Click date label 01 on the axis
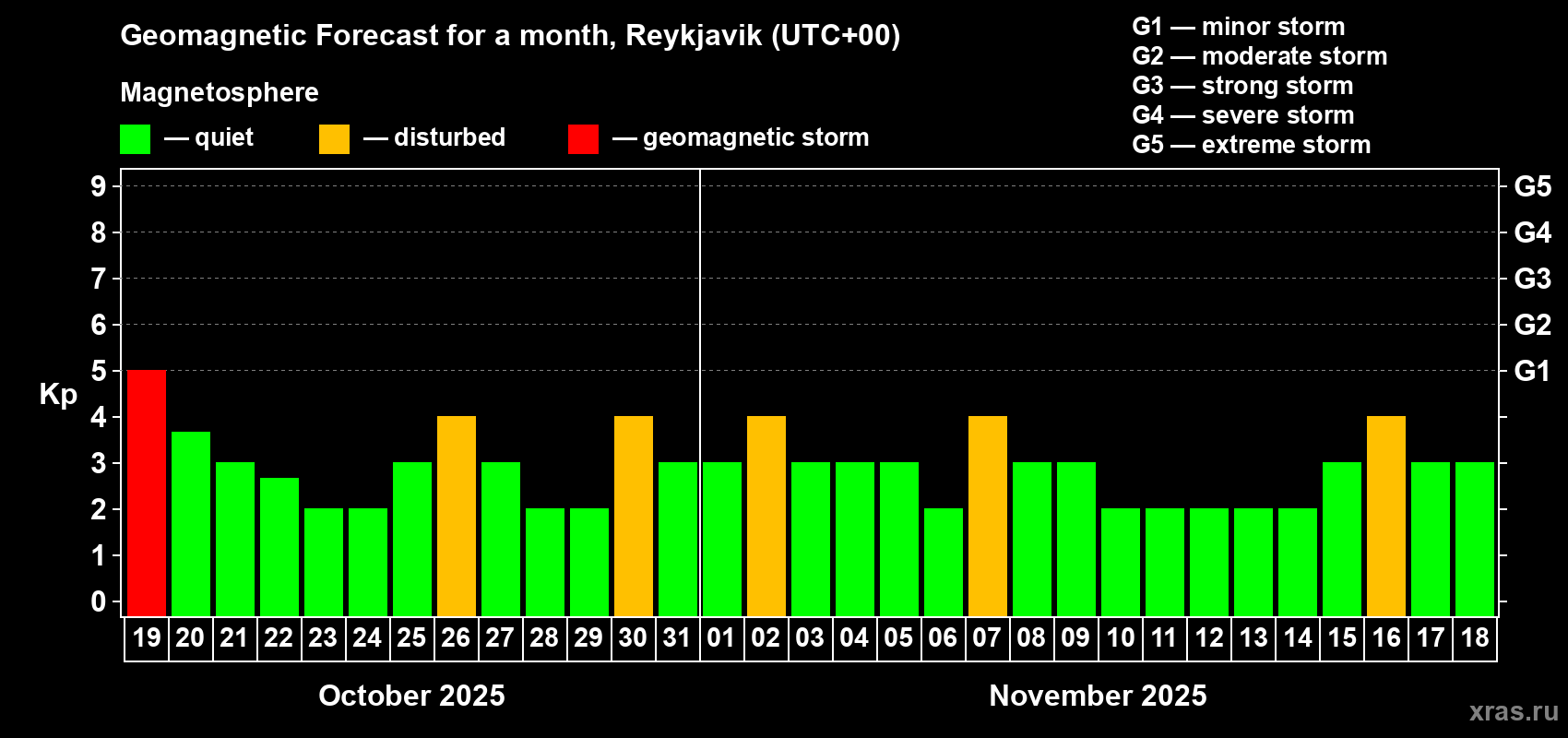This screenshot has width=1568, height=738. pos(721,637)
